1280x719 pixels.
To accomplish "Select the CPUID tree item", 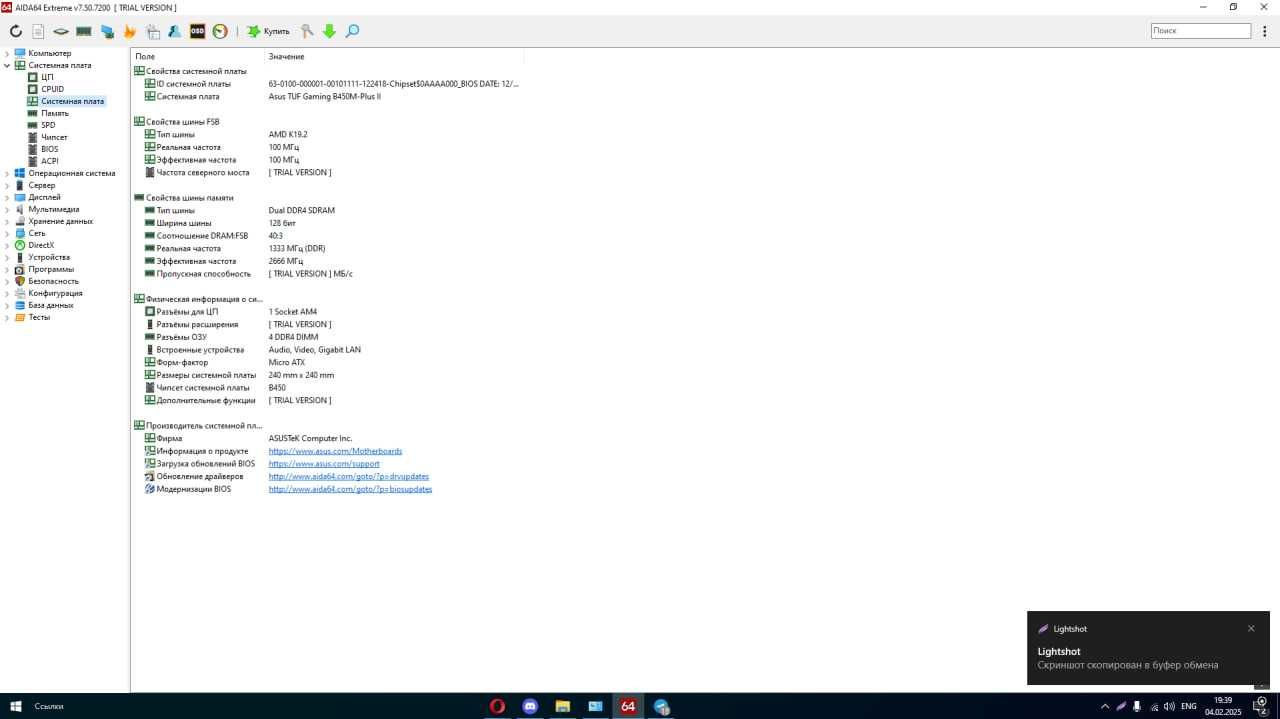I will pos(52,89).
